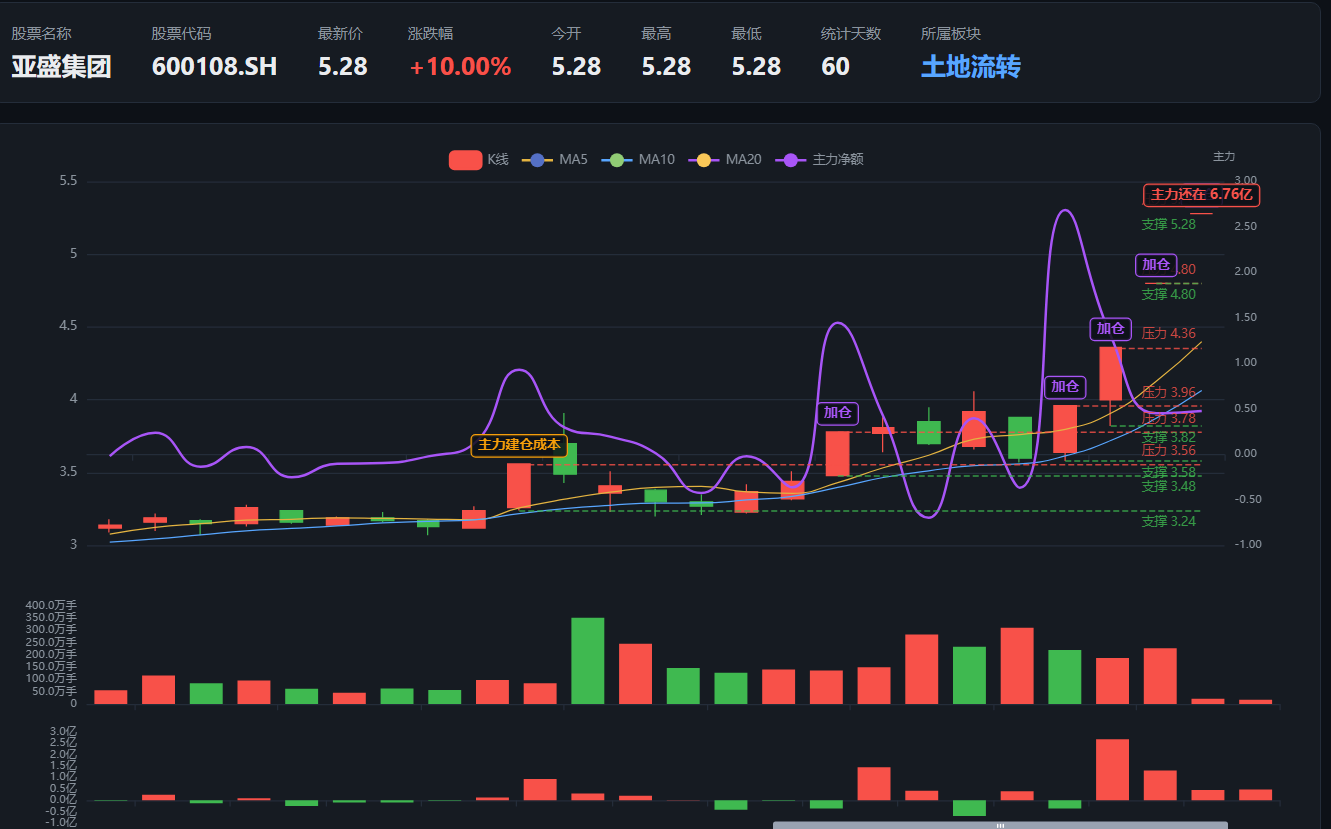Image resolution: width=1331 pixels, height=829 pixels.
Task: Click the 股票名称 header label
Action: [x=41, y=33]
